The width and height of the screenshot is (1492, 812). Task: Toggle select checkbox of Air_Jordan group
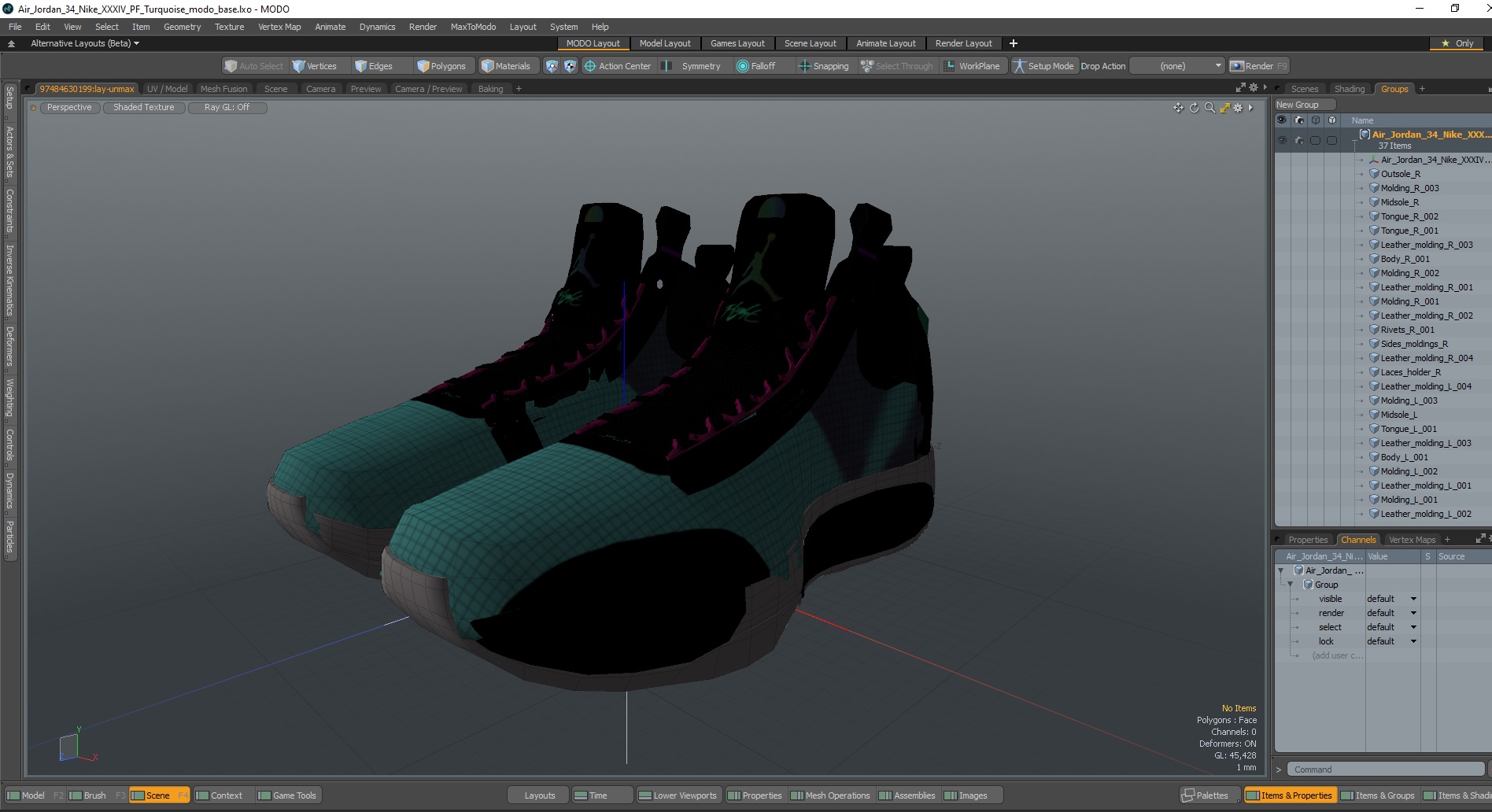(1316, 140)
